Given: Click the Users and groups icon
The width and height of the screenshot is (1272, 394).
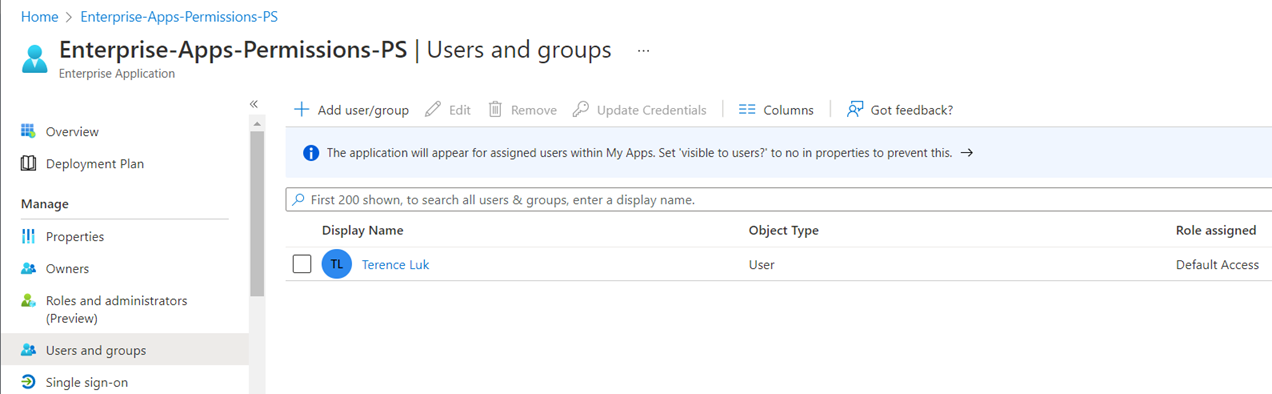Looking at the screenshot, I should click(x=29, y=350).
